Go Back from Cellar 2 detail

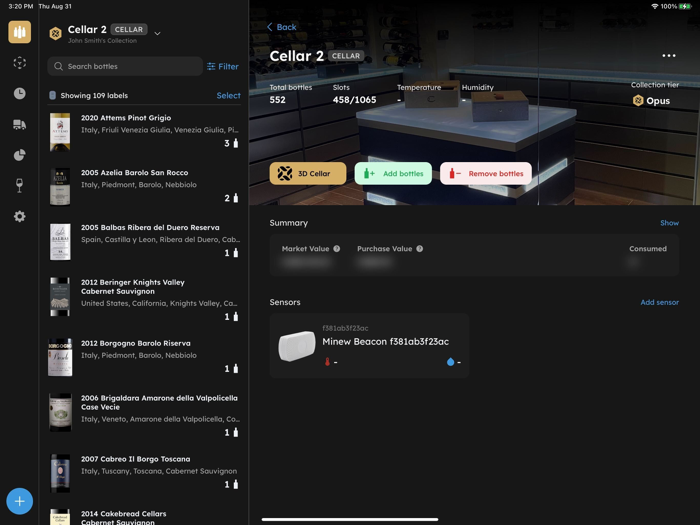point(282,27)
